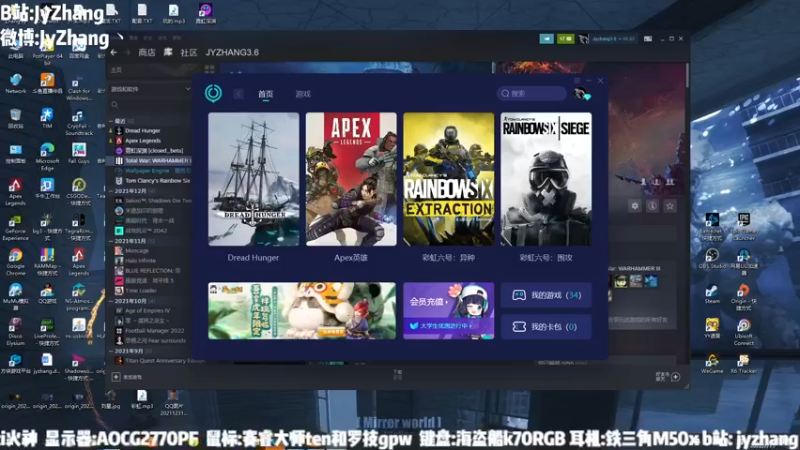Go back with Steam's back arrow
The width and height of the screenshot is (800, 450).
[x=114, y=52]
